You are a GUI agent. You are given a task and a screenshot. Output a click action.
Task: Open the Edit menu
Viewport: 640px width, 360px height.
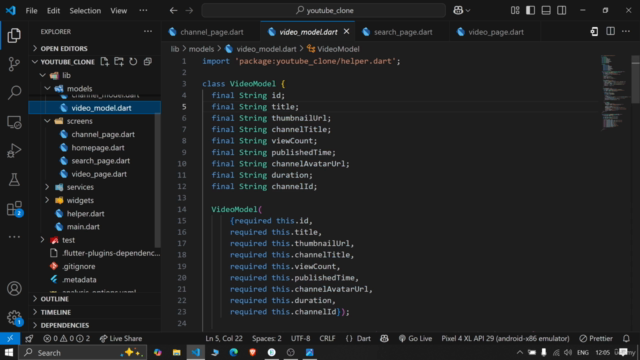(x=53, y=11)
